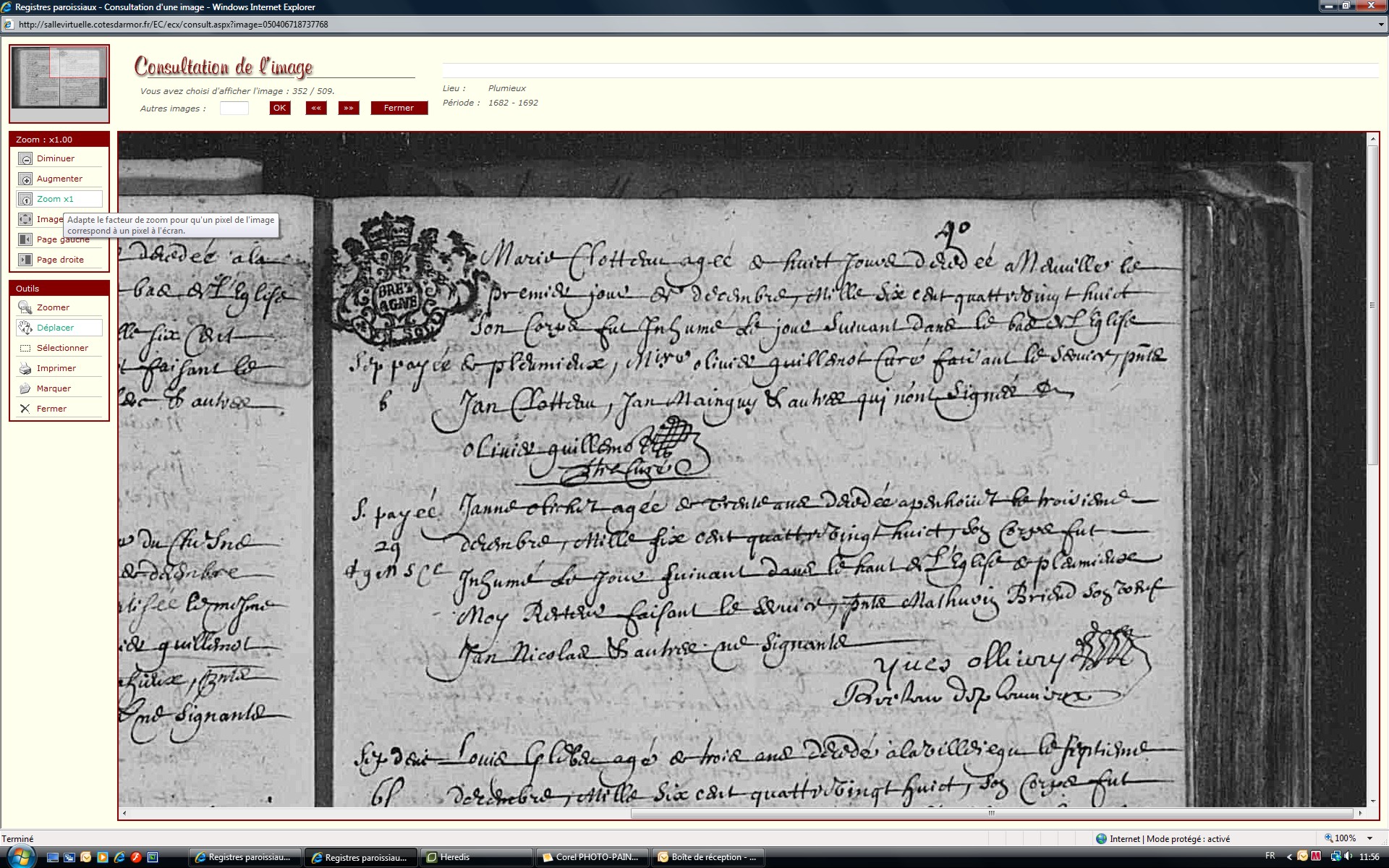Switch to the Heredis taskbar item

click(x=476, y=857)
